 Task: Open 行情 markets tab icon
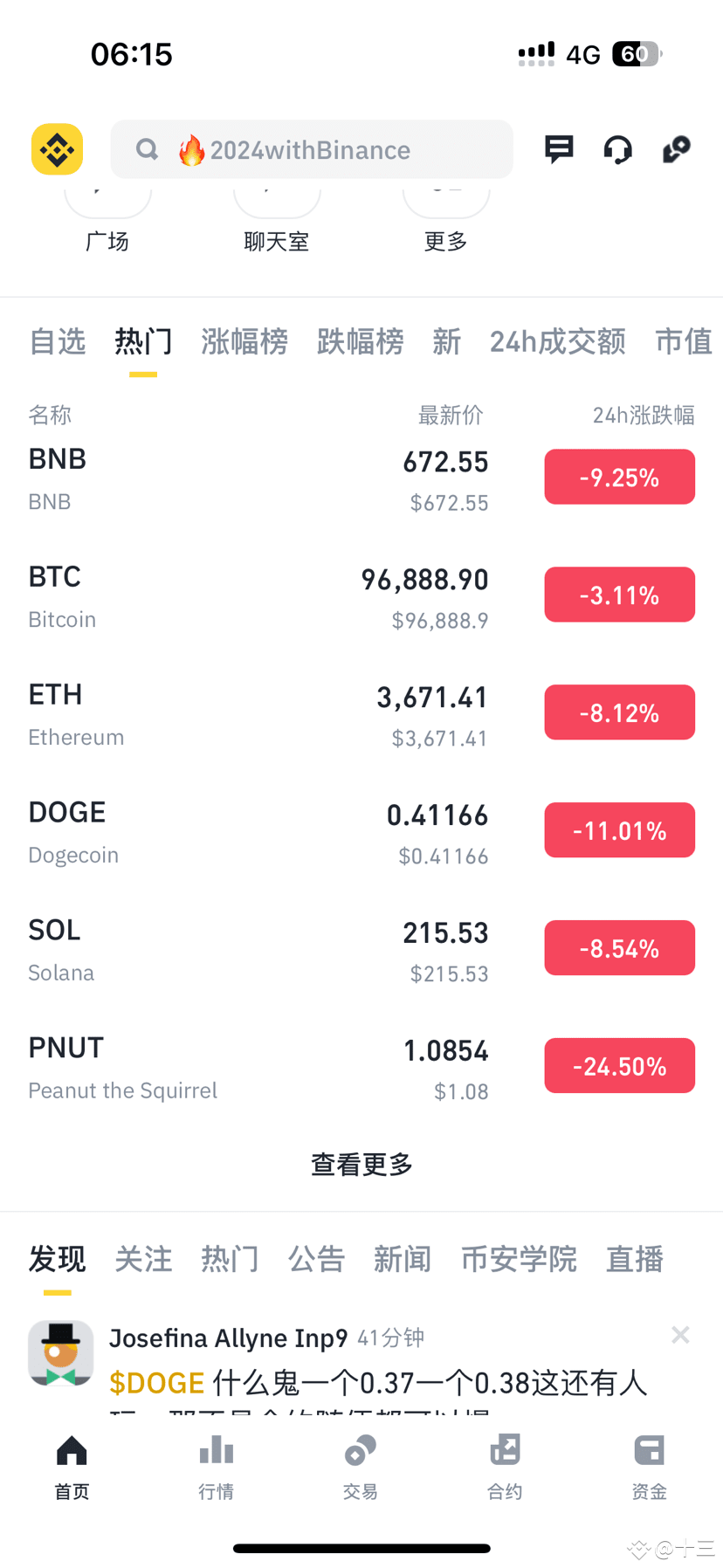point(216,1451)
